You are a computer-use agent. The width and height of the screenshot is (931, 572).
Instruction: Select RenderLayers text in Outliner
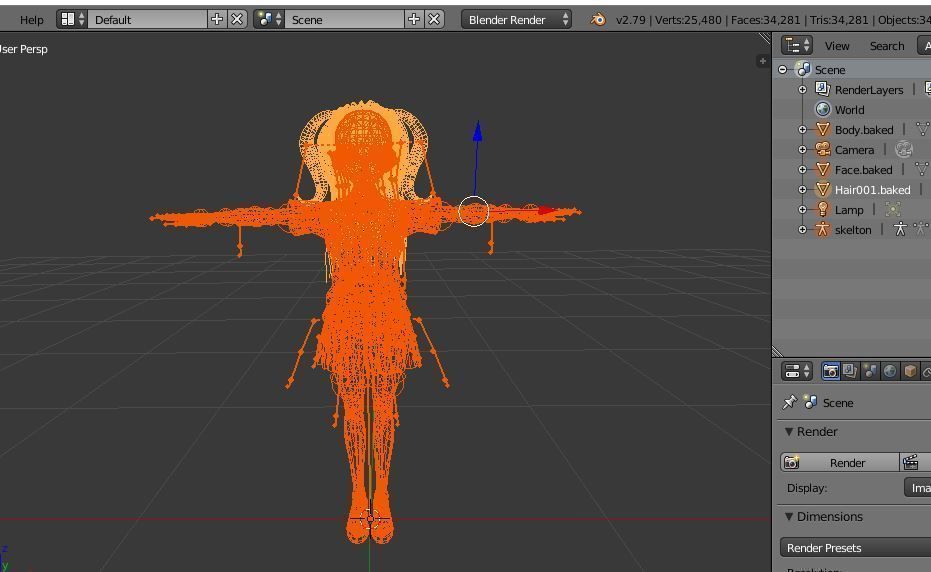(869, 90)
